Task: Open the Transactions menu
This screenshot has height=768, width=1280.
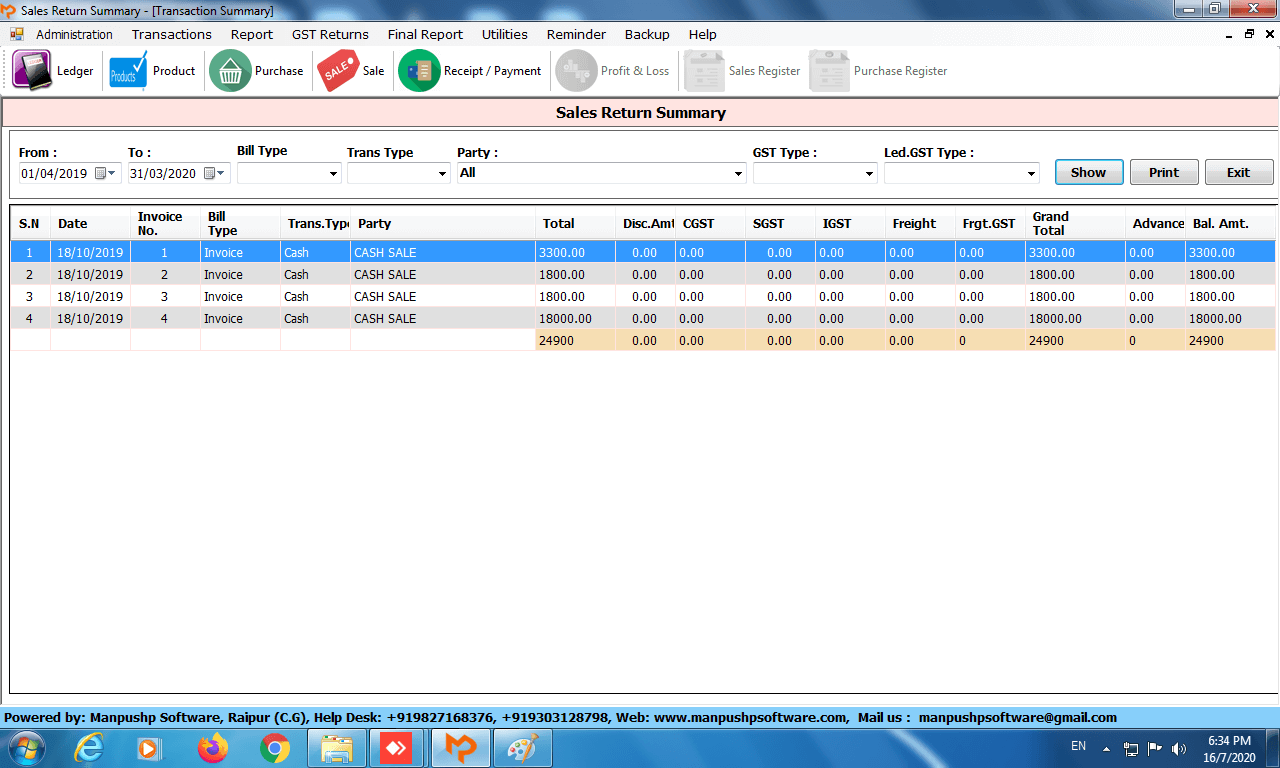Action: [x=172, y=34]
